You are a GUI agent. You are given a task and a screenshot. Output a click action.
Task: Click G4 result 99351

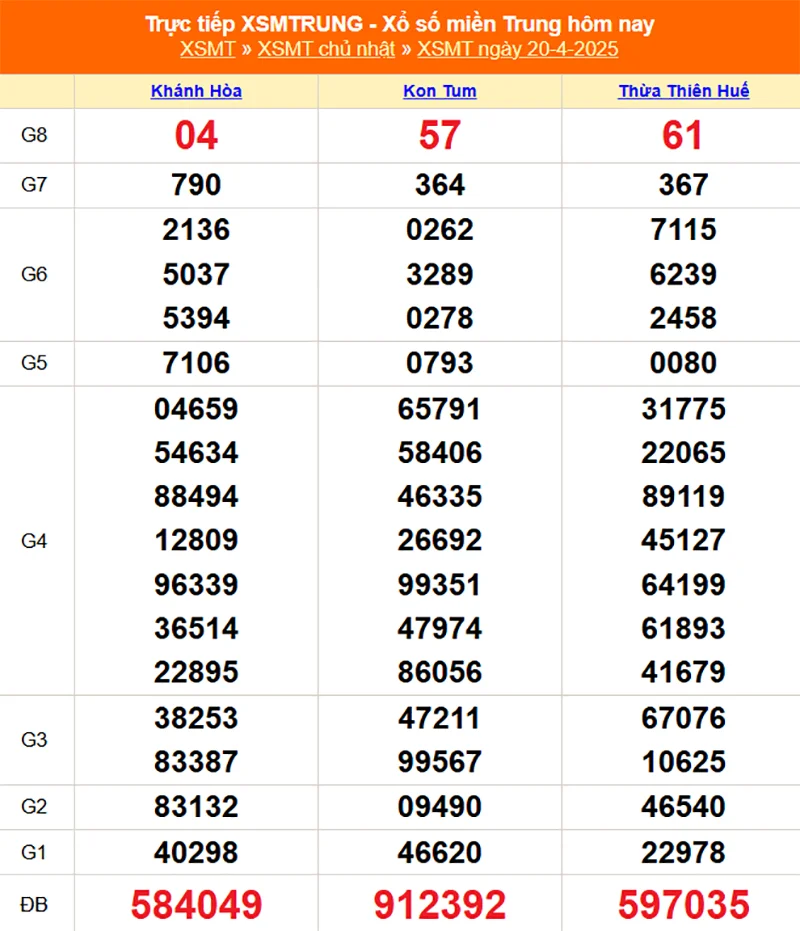pyautogui.click(x=439, y=585)
